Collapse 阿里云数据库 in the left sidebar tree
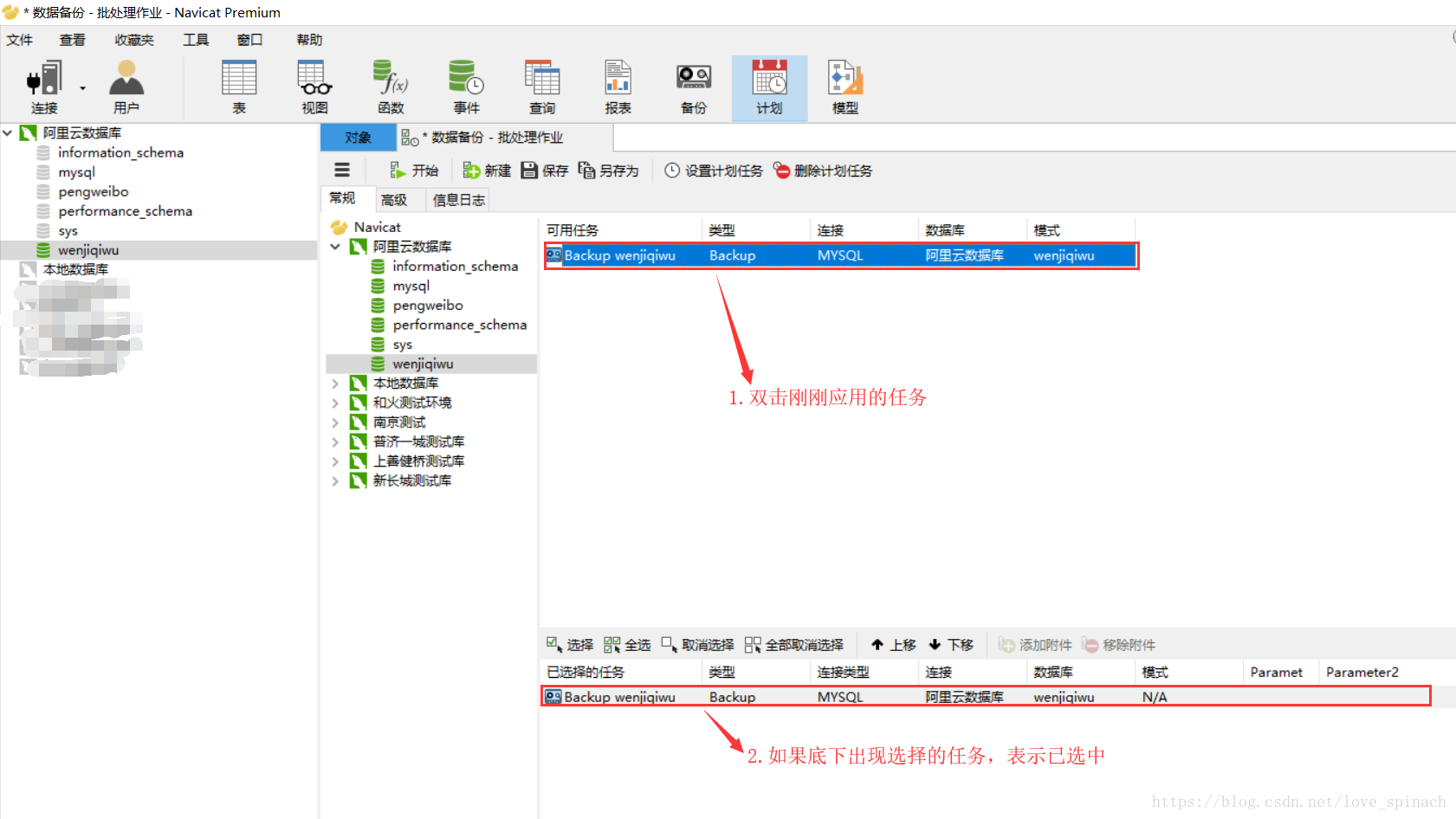This screenshot has width=1456, height=819. pyautogui.click(x=7, y=132)
